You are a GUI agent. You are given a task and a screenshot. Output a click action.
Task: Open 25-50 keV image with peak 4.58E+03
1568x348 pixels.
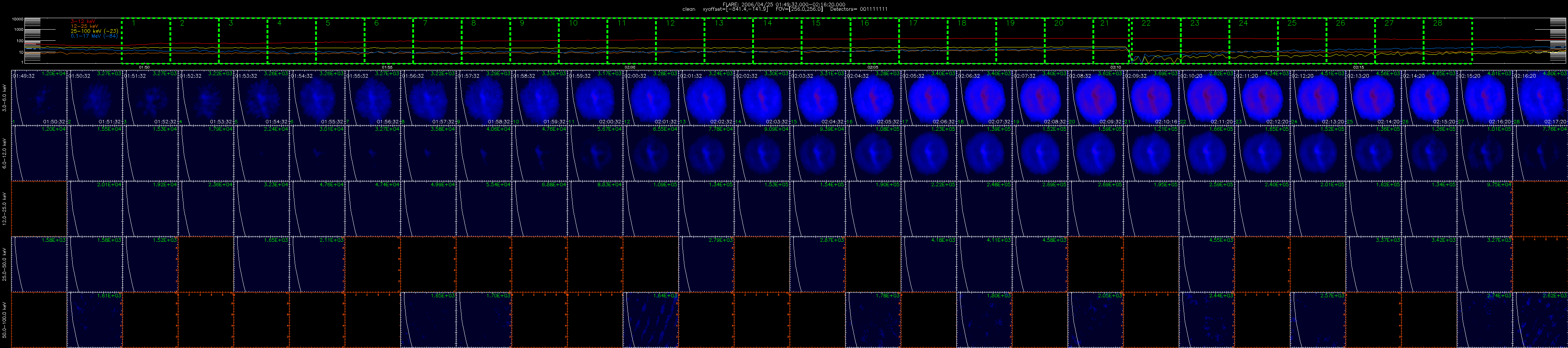click(1040, 264)
